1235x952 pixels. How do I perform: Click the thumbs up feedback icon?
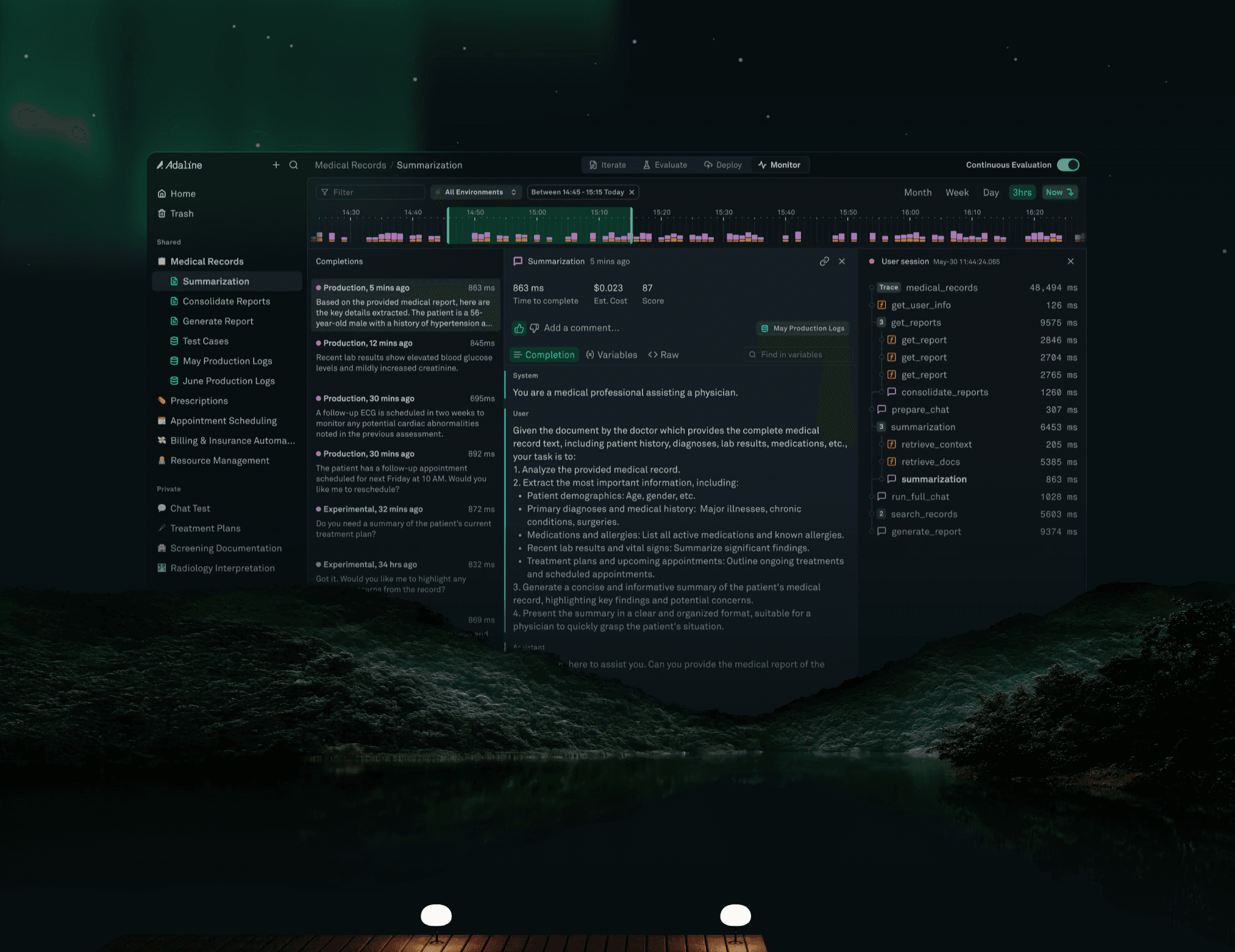(519, 329)
